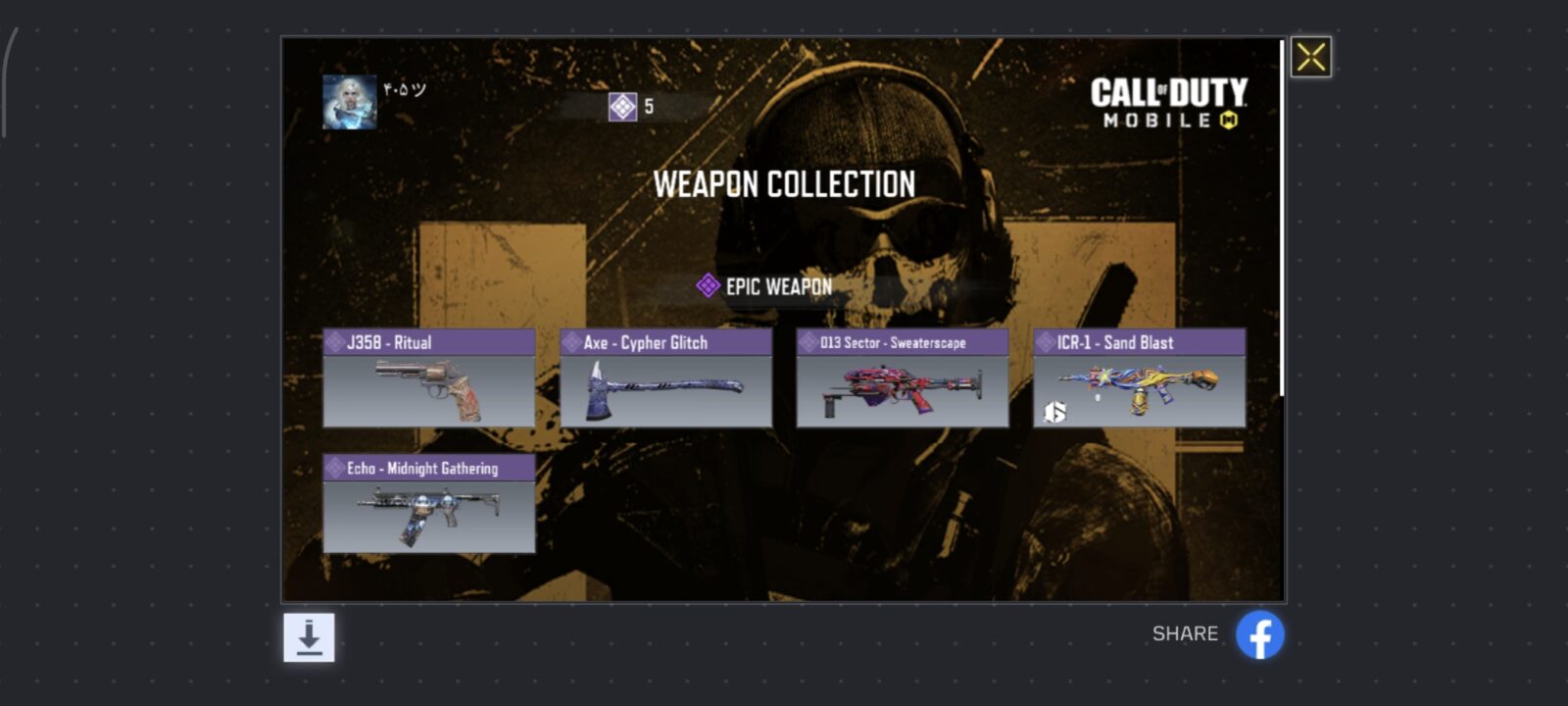Click the player avatar picture
The height and width of the screenshot is (706, 1568).
click(x=350, y=102)
